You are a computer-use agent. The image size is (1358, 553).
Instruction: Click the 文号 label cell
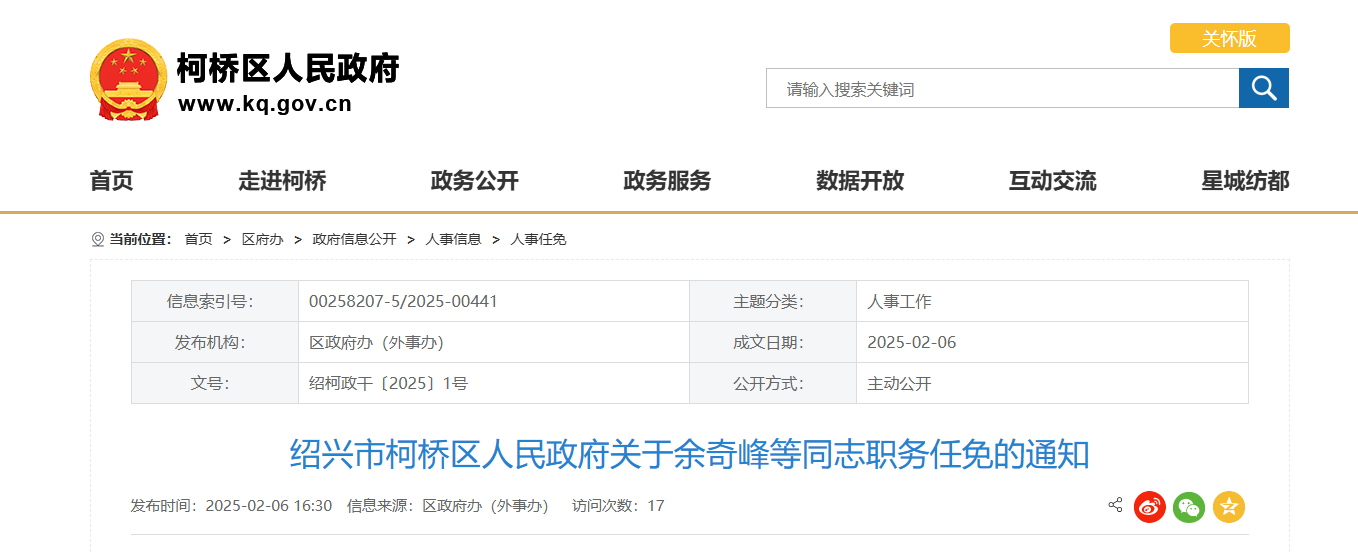click(x=215, y=383)
